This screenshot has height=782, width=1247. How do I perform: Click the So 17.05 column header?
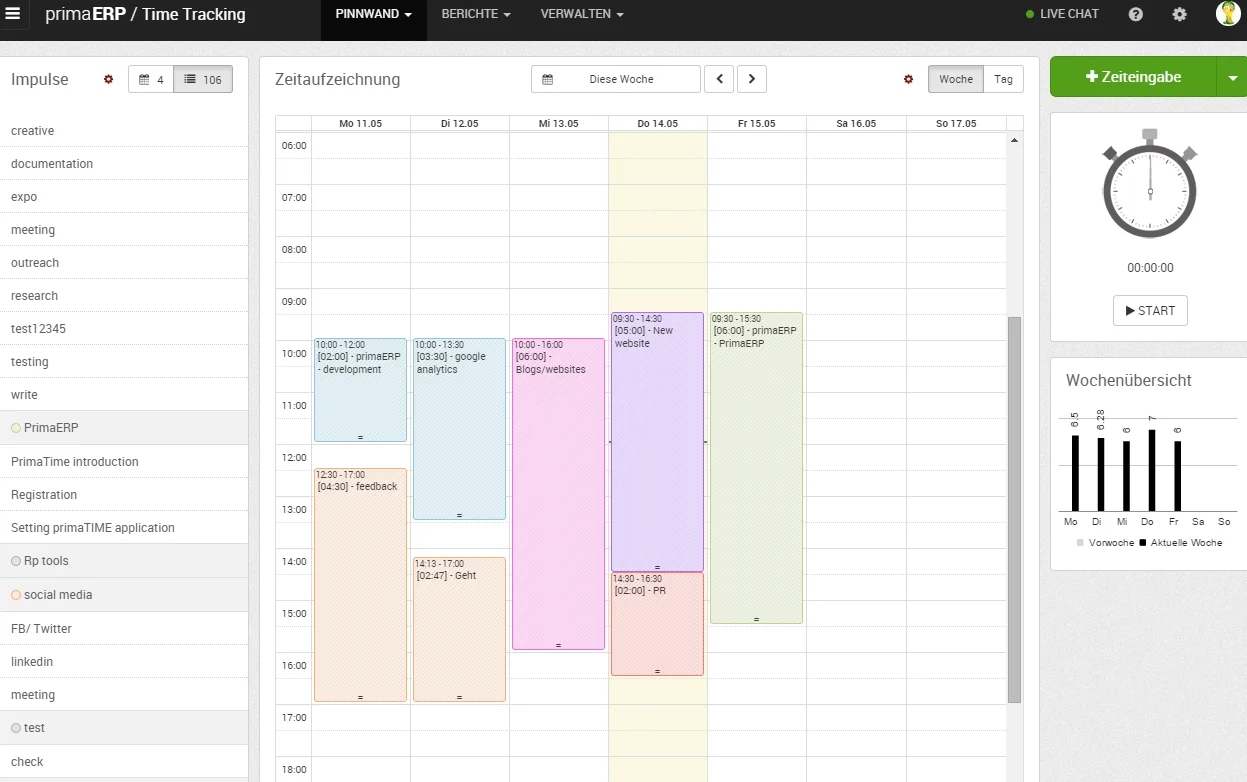(x=955, y=123)
